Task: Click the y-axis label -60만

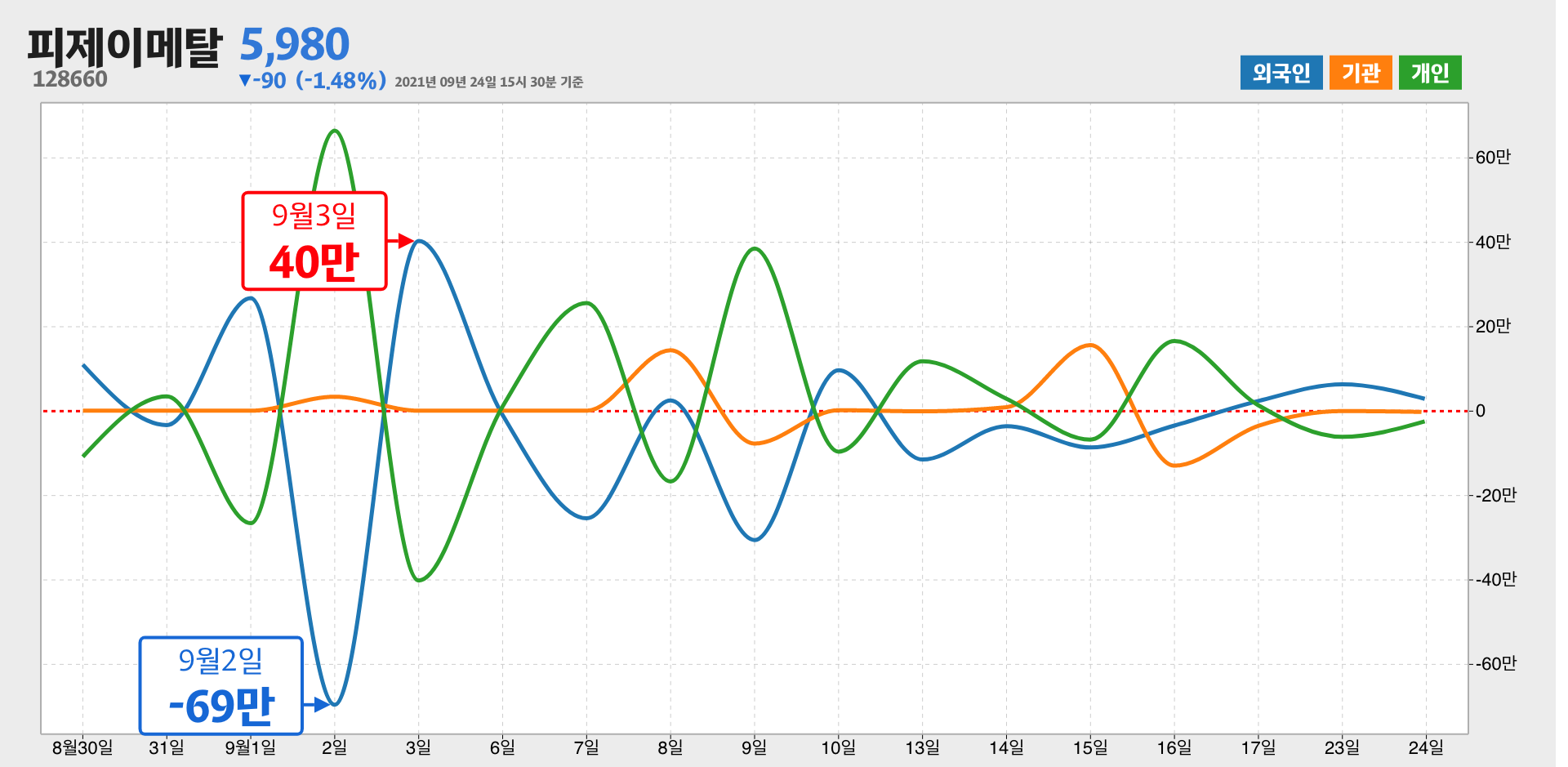Action: point(1496,663)
